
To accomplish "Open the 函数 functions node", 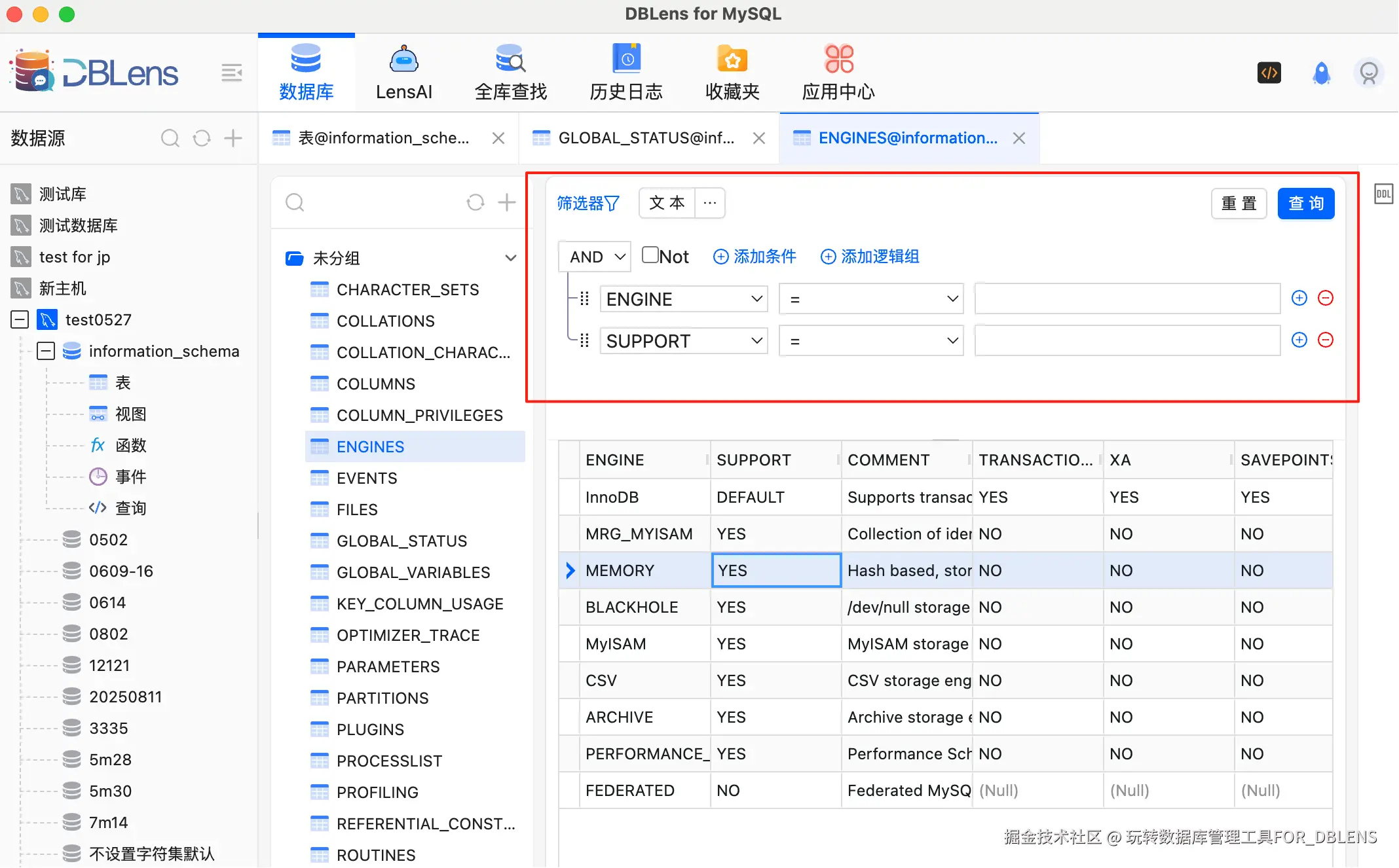I will (x=130, y=445).
